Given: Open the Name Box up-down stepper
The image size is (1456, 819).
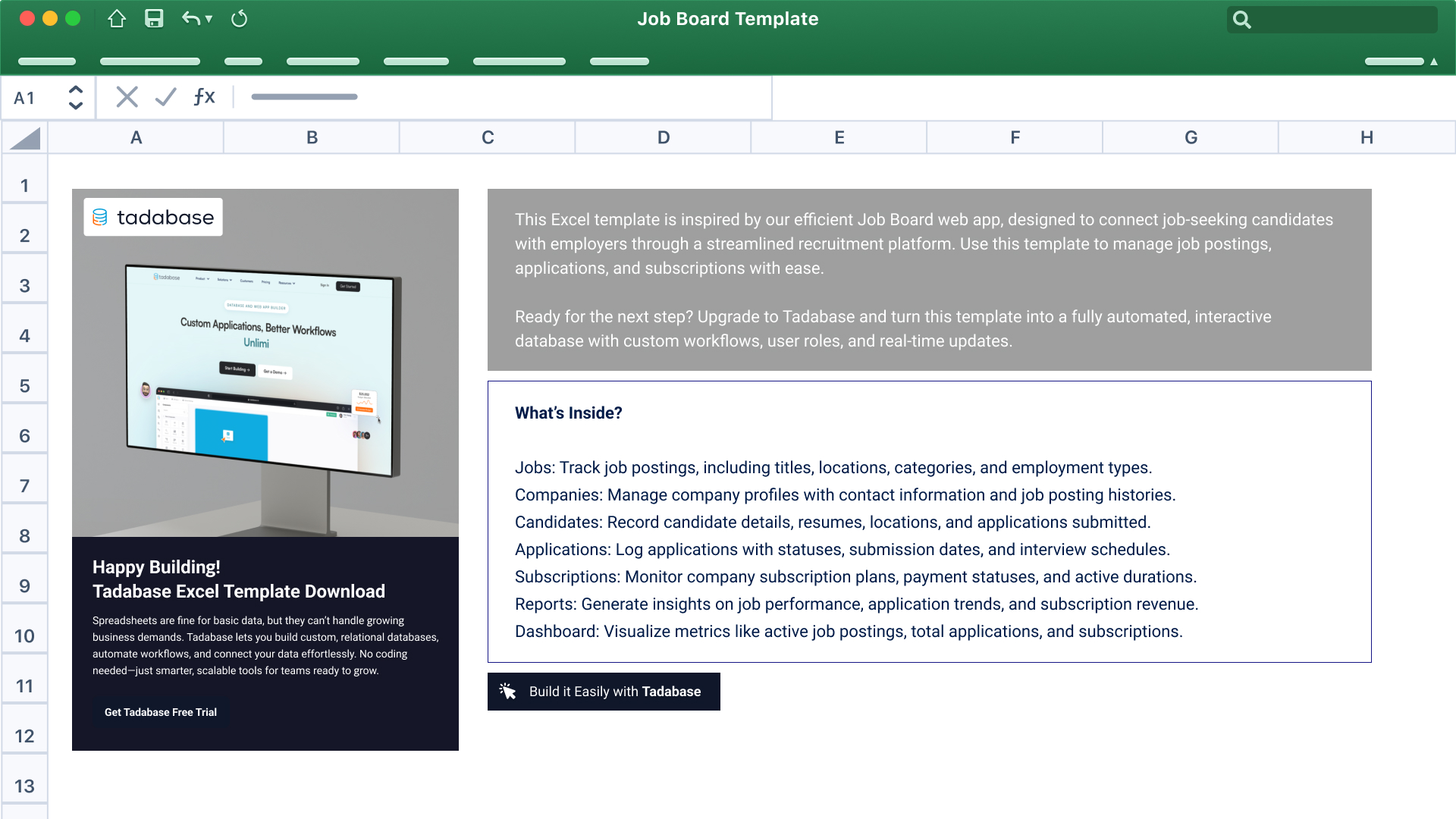Looking at the screenshot, I should tap(75, 97).
